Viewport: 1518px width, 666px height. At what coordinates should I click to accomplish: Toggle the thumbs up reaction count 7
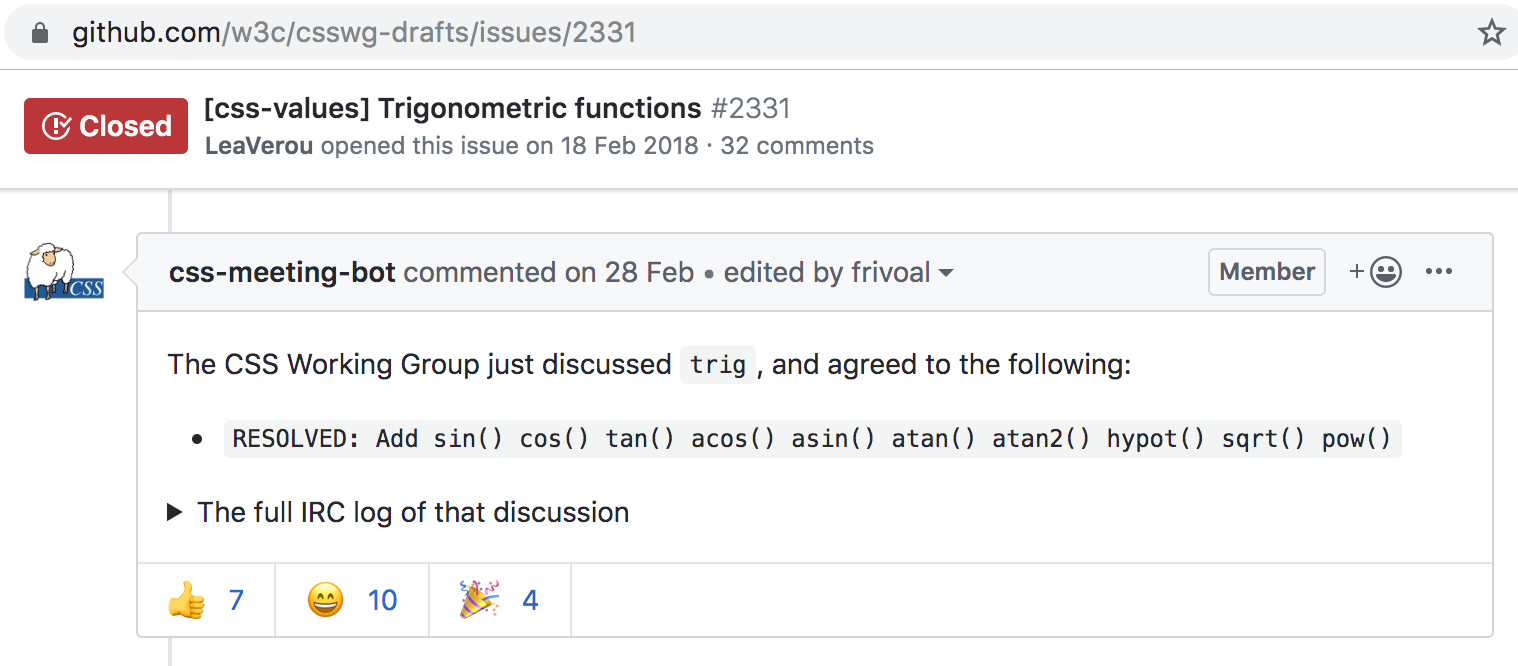tap(236, 600)
